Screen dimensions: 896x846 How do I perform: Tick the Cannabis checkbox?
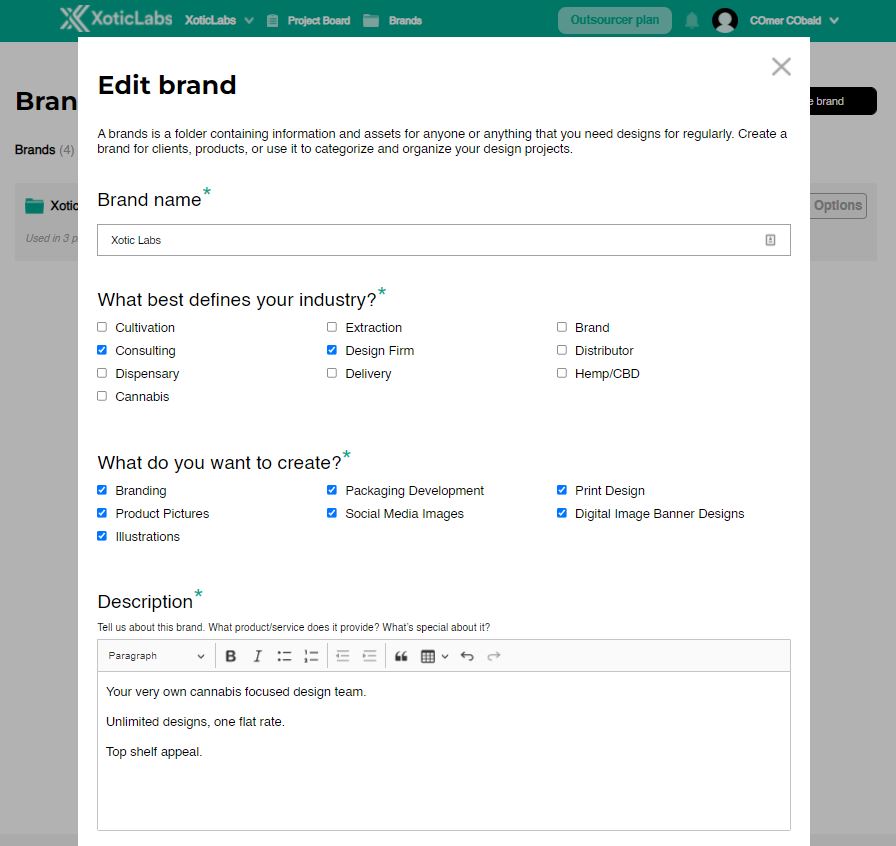tap(102, 396)
